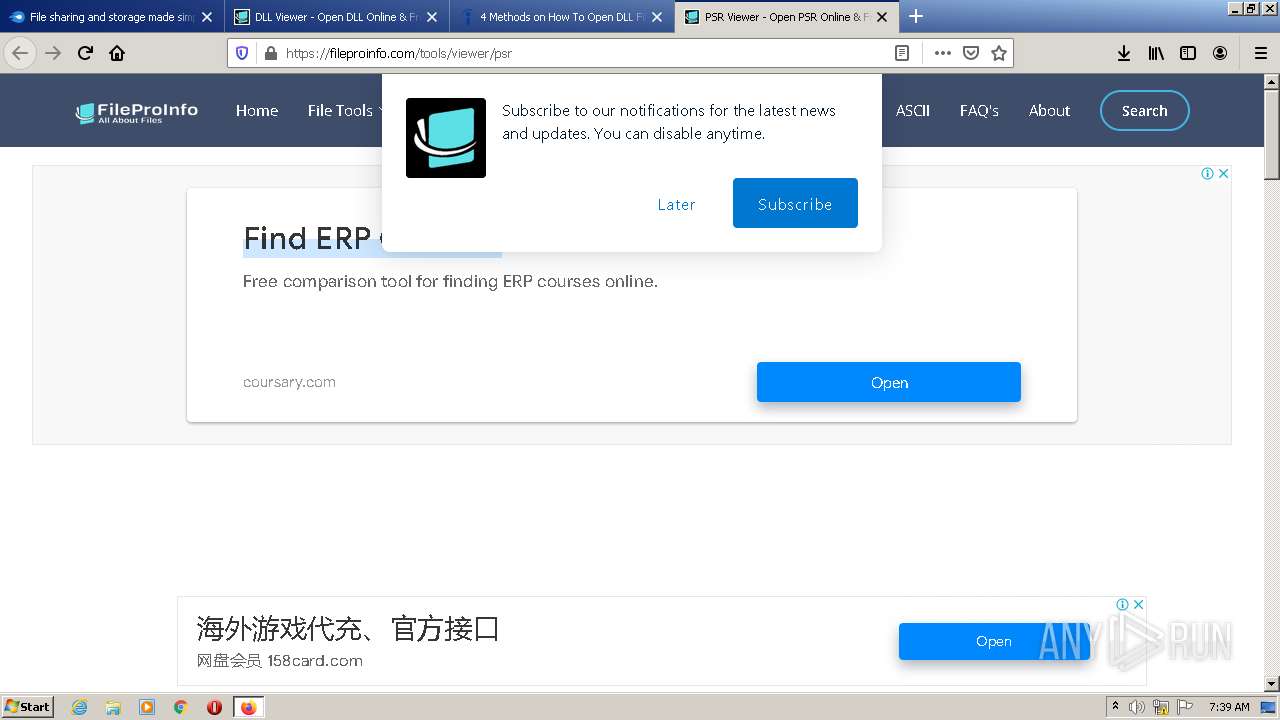
Task: Click Open on the 158card ad
Action: click(x=994, y=641)
